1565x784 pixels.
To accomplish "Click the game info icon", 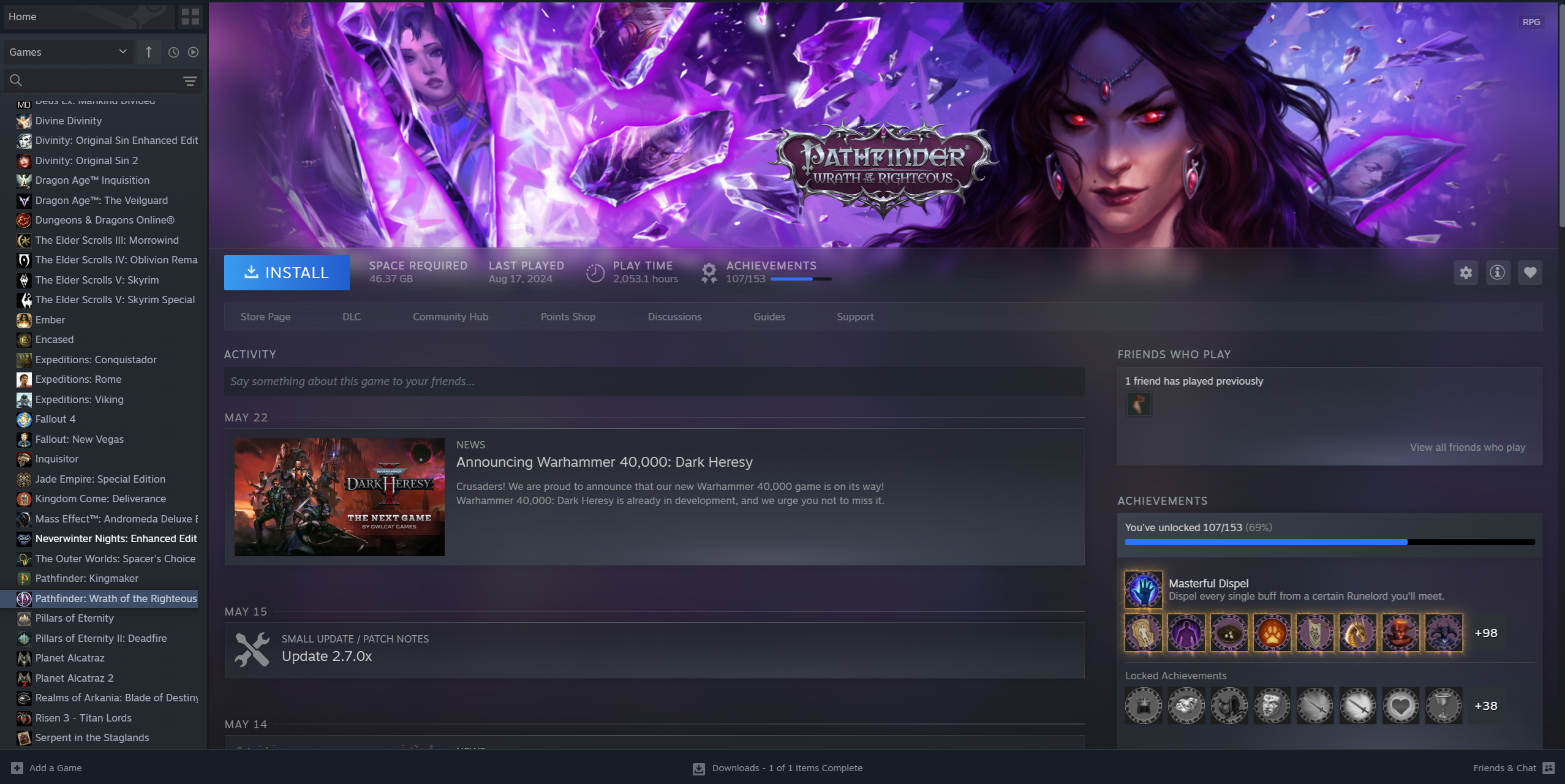I will 1497,273.
